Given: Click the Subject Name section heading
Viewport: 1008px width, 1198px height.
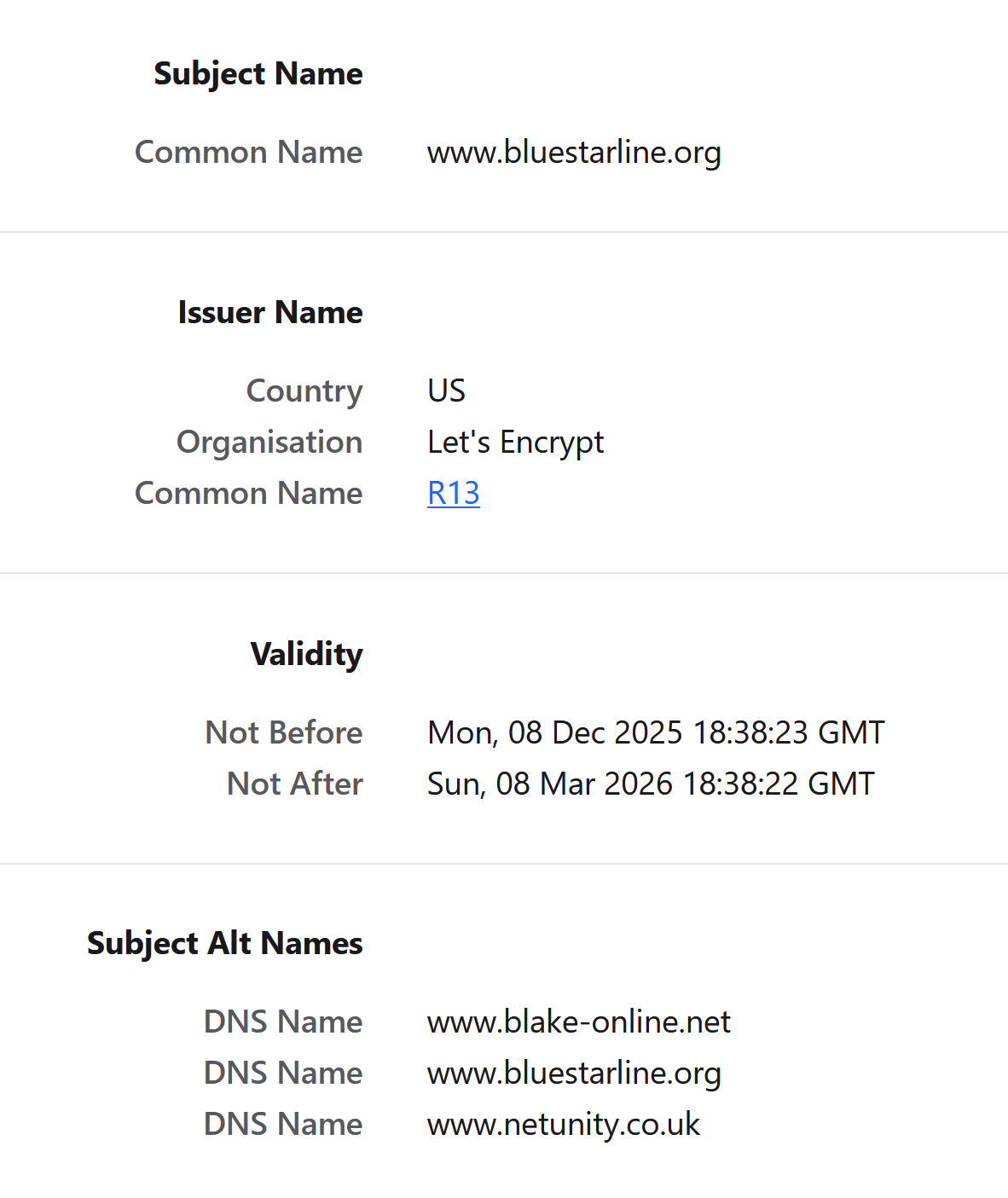Looking at the screenshot, I should click(x=258, y=74).
